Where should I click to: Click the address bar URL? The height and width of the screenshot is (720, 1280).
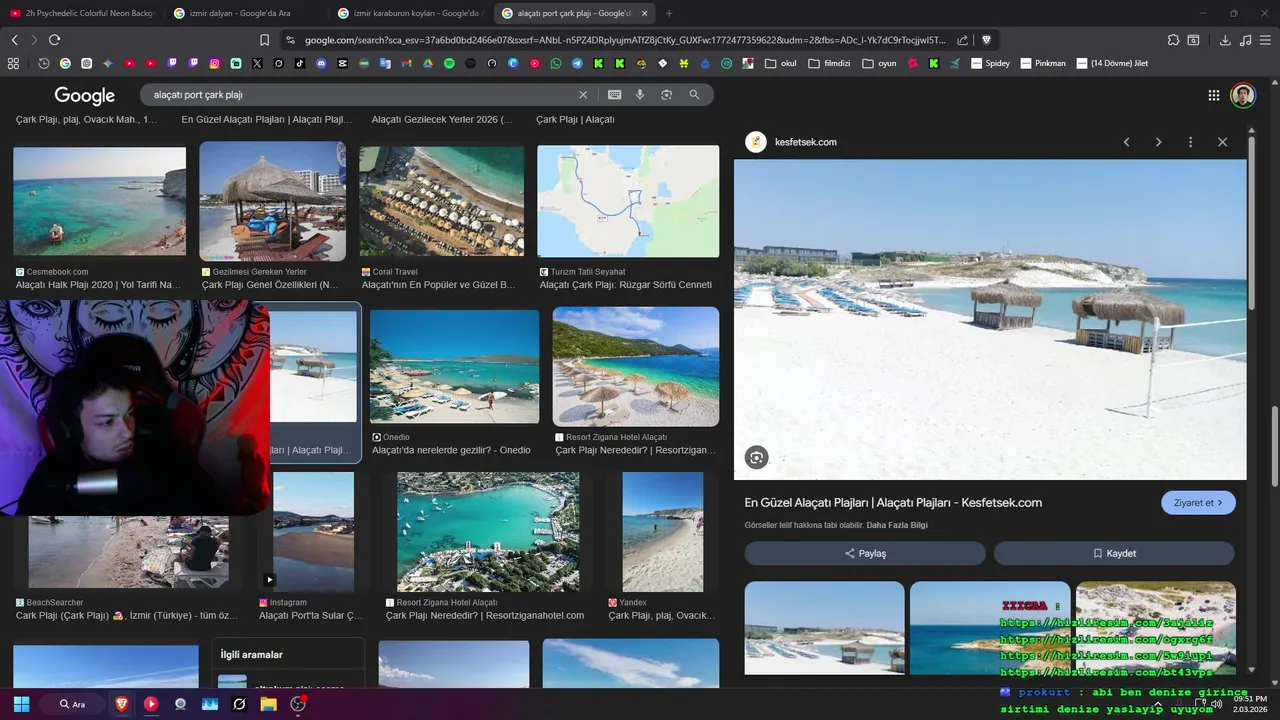[625, 40]
